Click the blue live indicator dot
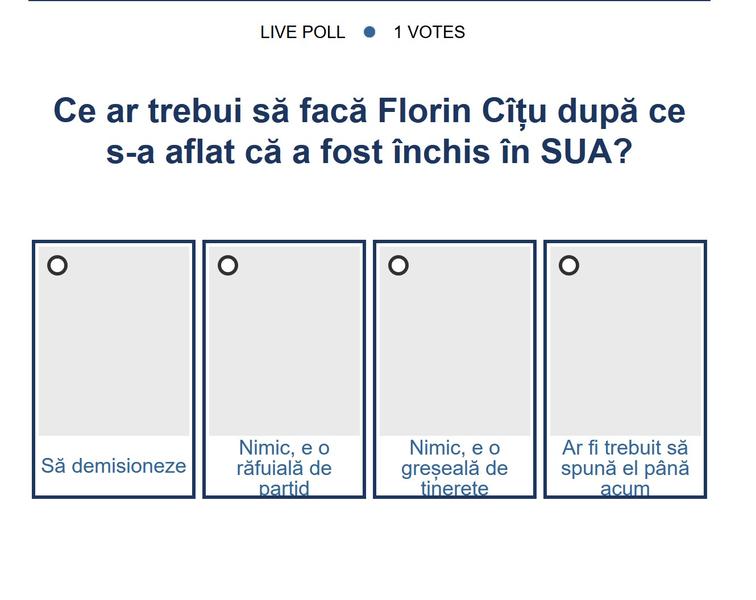756x600 pixels. pyautogui.click(x=369, y=32)
